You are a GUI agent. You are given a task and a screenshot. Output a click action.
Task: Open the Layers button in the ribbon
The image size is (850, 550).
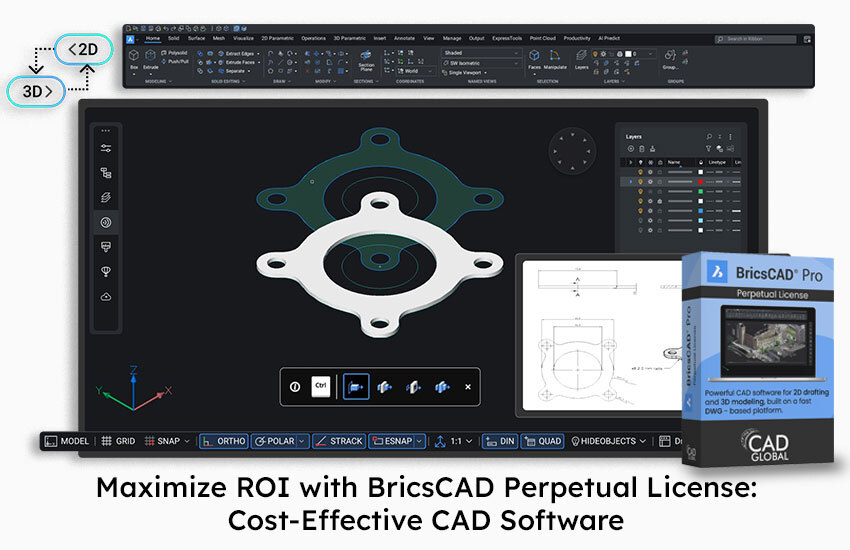point(581,59)
